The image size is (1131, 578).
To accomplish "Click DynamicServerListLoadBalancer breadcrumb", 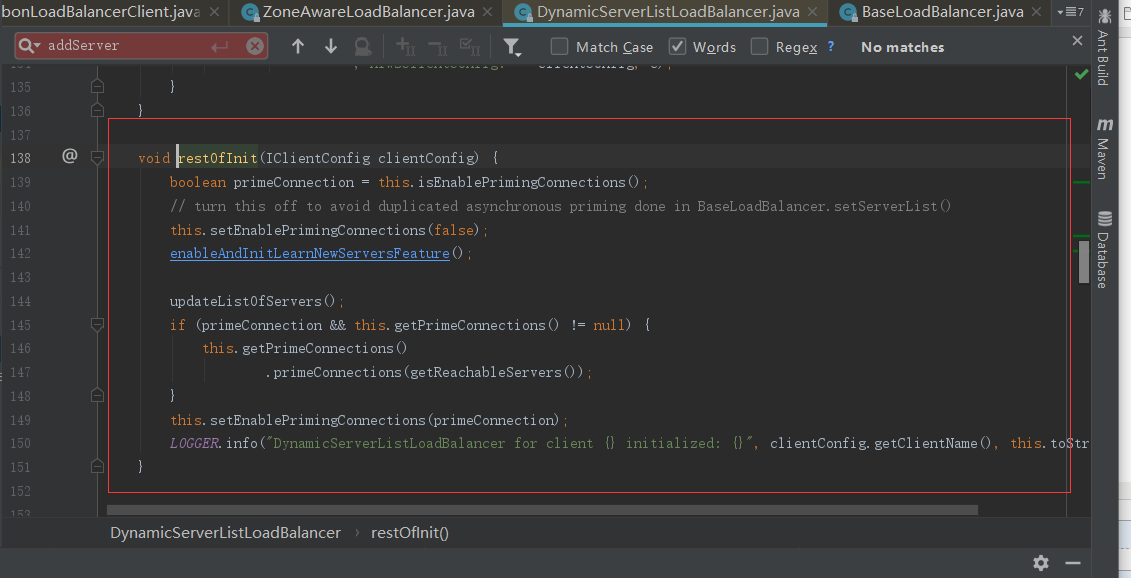I will click(225, 533).
